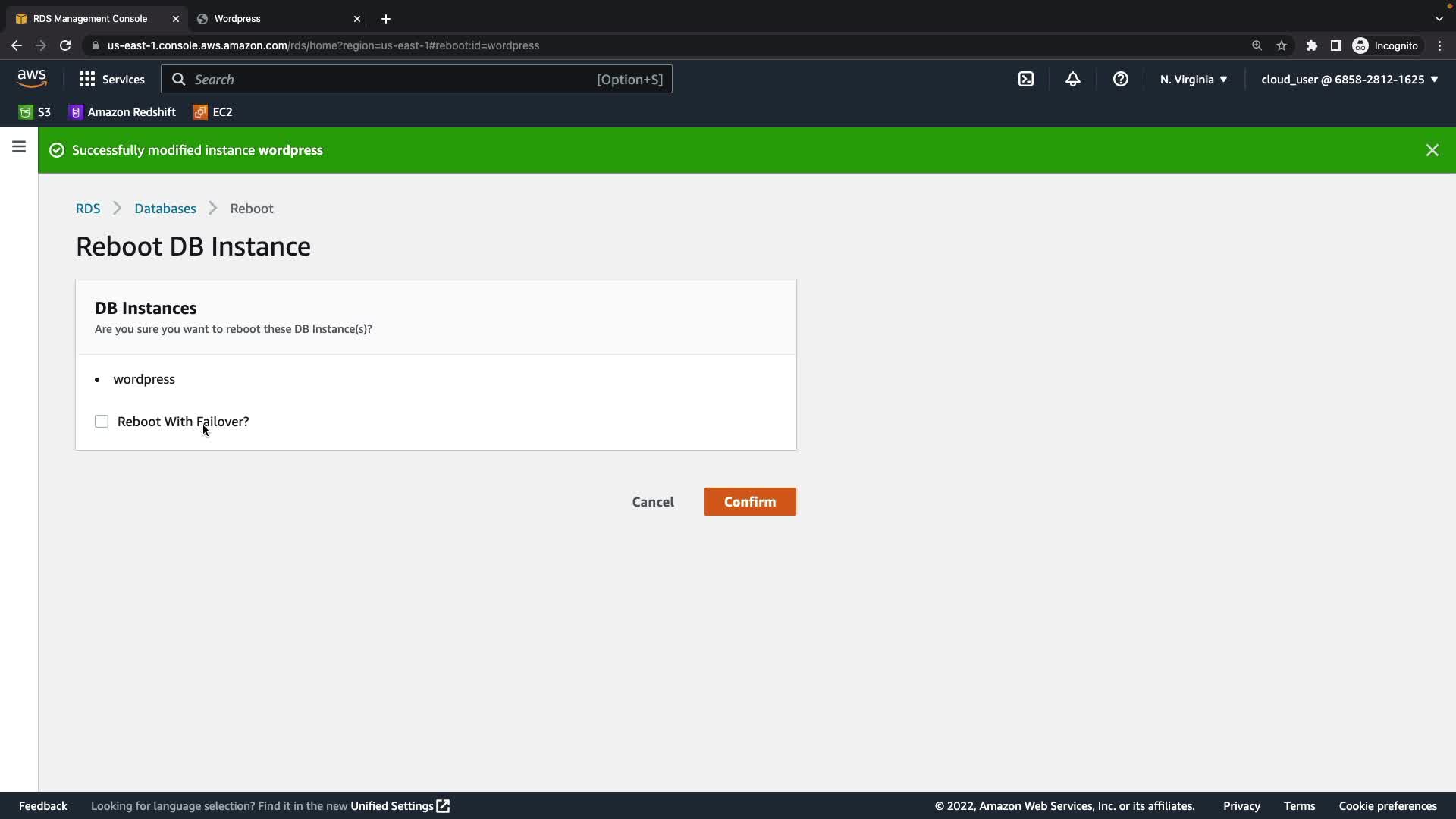
Task: Open S3 shortcut in favorites bar
Action: 35,111
